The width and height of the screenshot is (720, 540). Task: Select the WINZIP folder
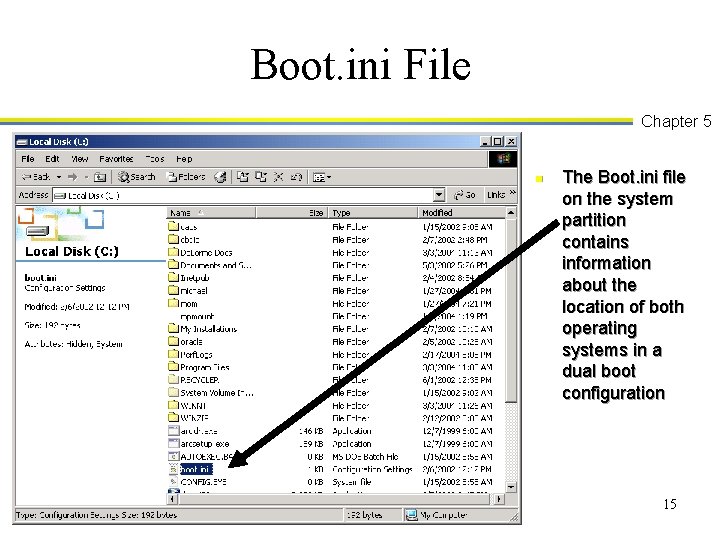coord(188,418)
